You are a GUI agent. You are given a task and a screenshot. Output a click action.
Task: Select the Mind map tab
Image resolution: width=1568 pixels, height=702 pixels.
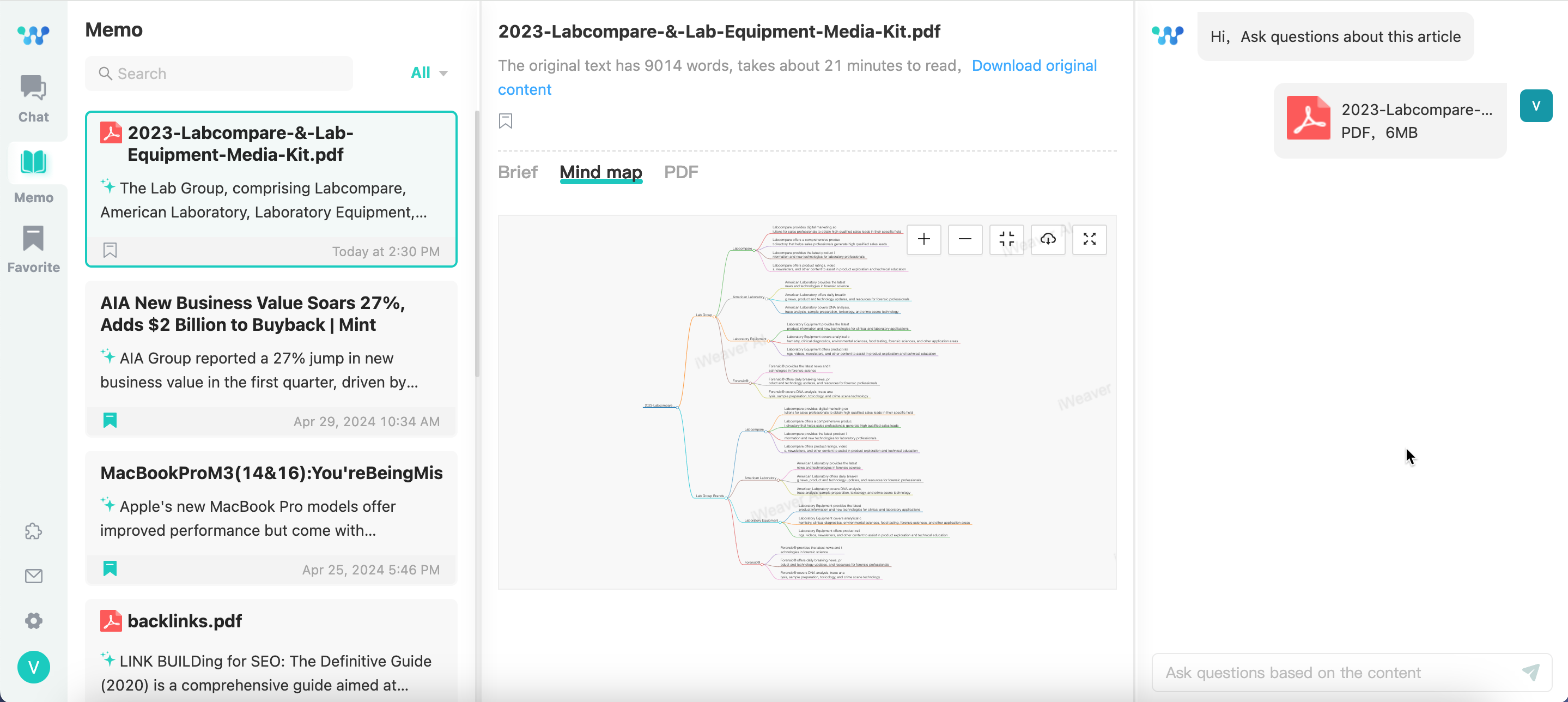601,172
